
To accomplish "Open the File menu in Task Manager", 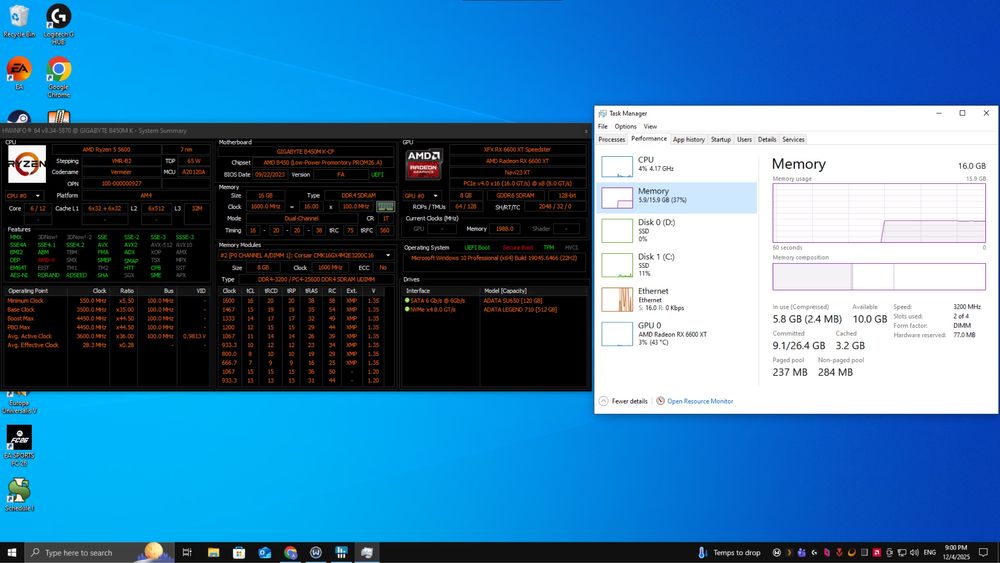I will coord(603,126).
